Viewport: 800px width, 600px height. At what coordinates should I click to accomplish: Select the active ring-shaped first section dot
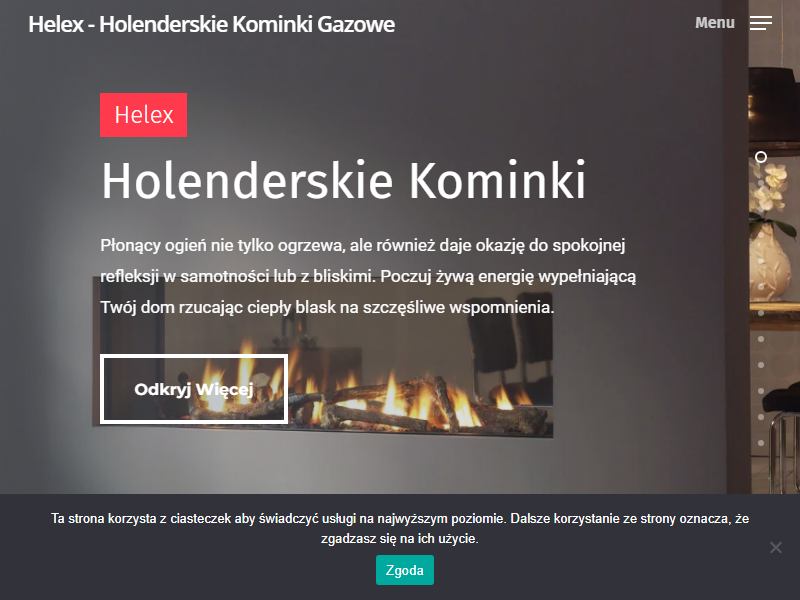click(761, 157)
